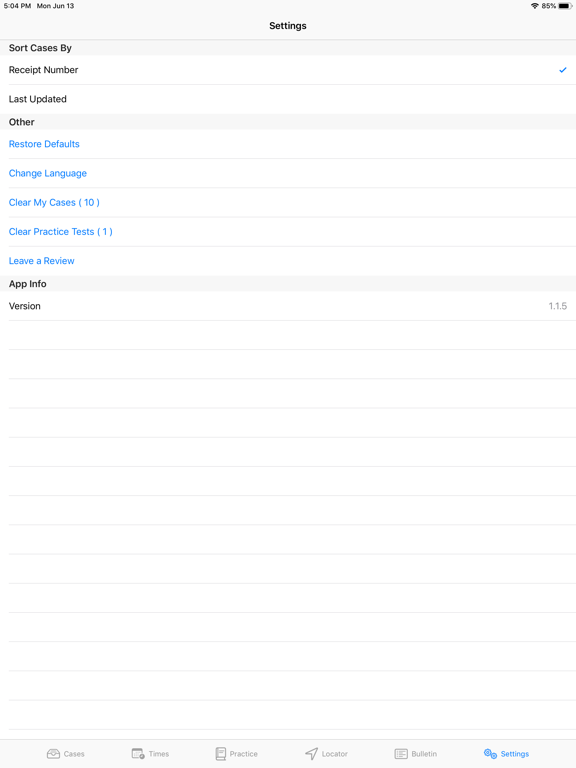Tap the Version row label
Viewport: 576px width, 768px height.
pos(24,306)
